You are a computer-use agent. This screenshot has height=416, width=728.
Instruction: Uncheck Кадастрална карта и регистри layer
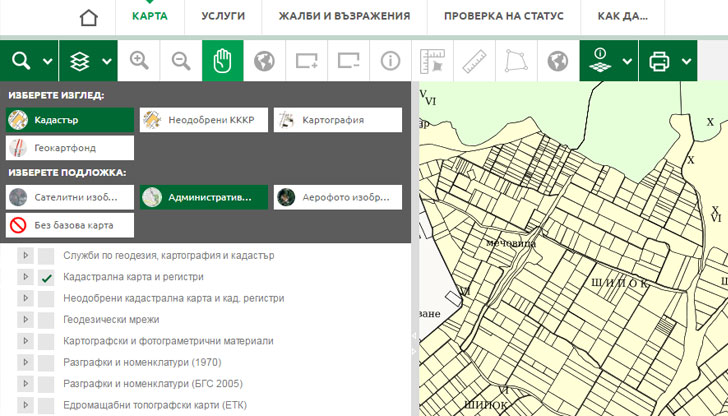pyautogui.click(x=46, y=277)
